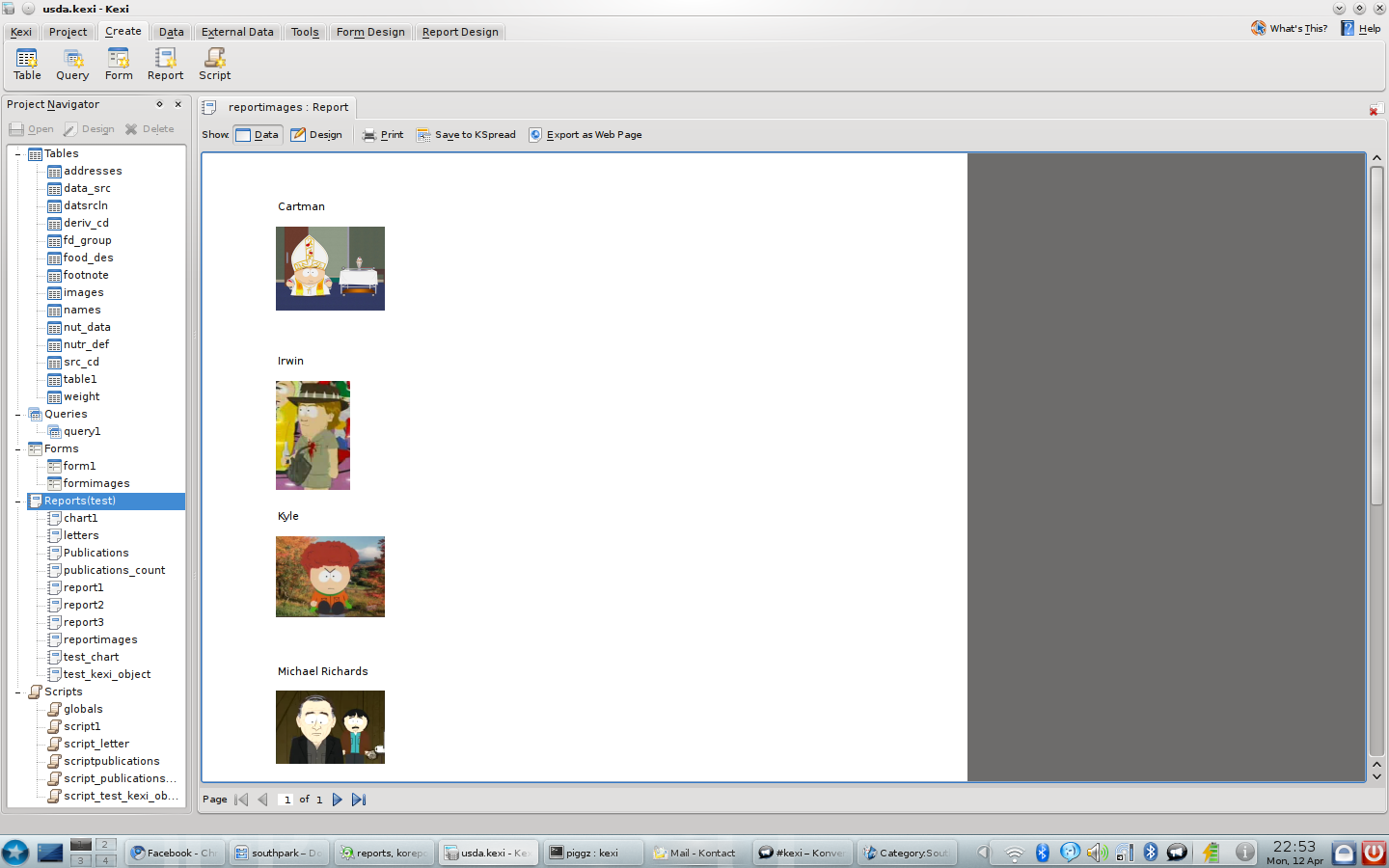Open the Kexi menu tab
1389x868 pixels.
point(21,32)
